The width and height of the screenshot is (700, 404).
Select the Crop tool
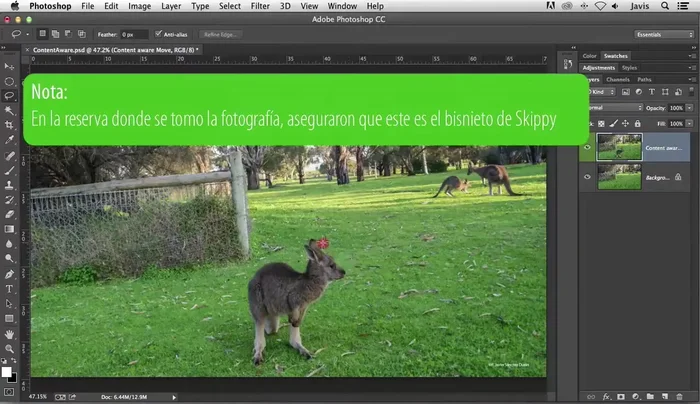click(9, 125)
